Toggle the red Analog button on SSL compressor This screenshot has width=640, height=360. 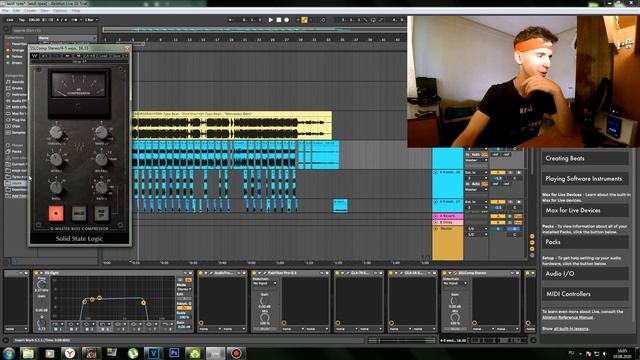[56, 213]
